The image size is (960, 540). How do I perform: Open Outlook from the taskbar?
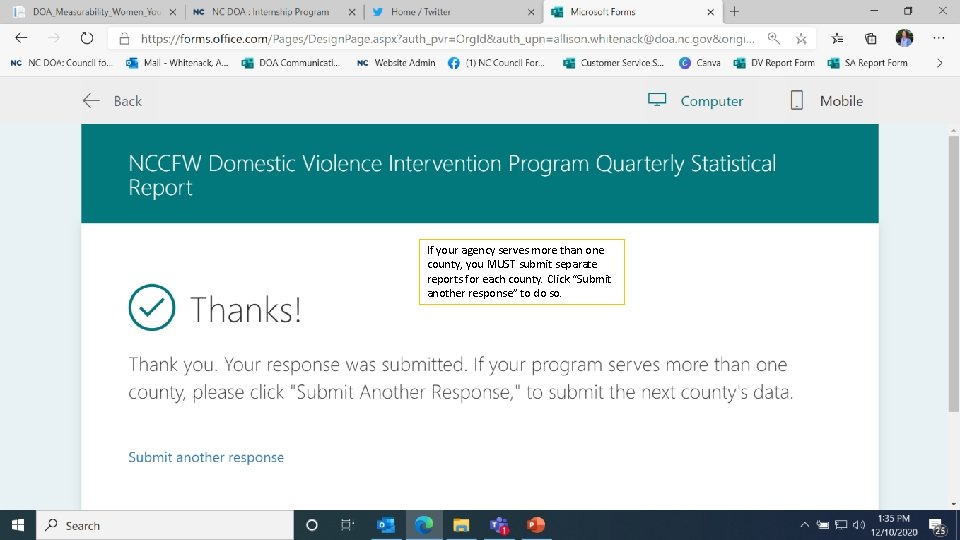click(386, 525)
